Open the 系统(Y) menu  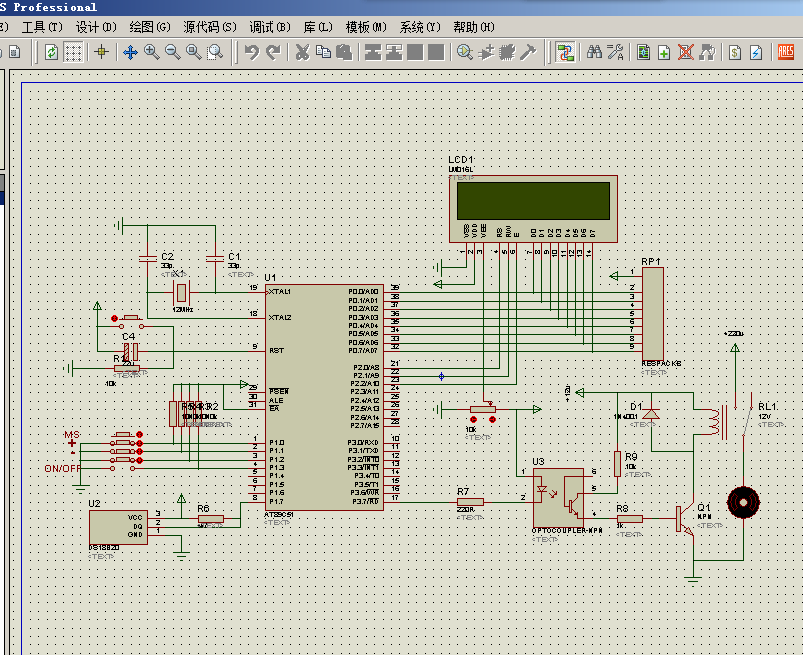coord(420,27)
